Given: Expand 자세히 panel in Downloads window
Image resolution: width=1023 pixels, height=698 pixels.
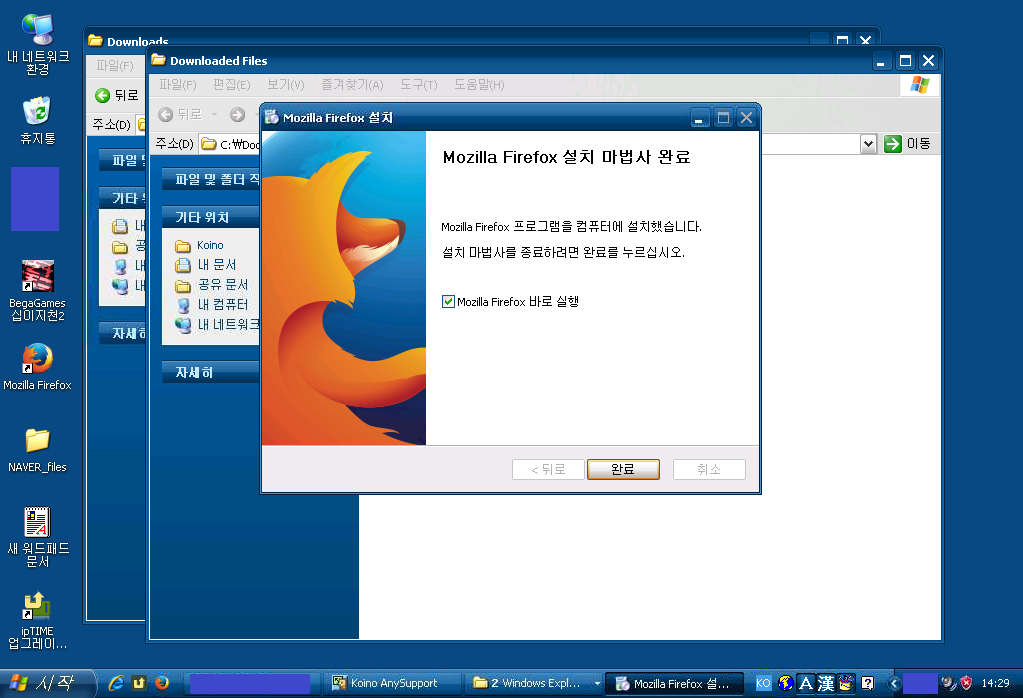Looking at the screenshot, I should 122,333.
